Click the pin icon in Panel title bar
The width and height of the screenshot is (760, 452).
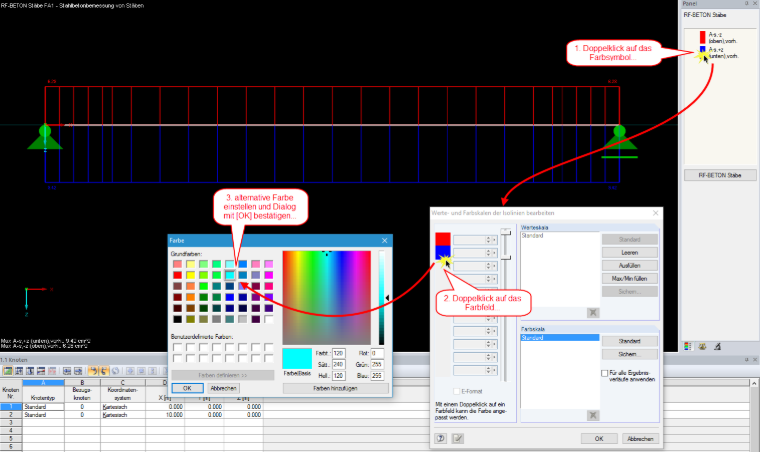(x=746, y=3)
